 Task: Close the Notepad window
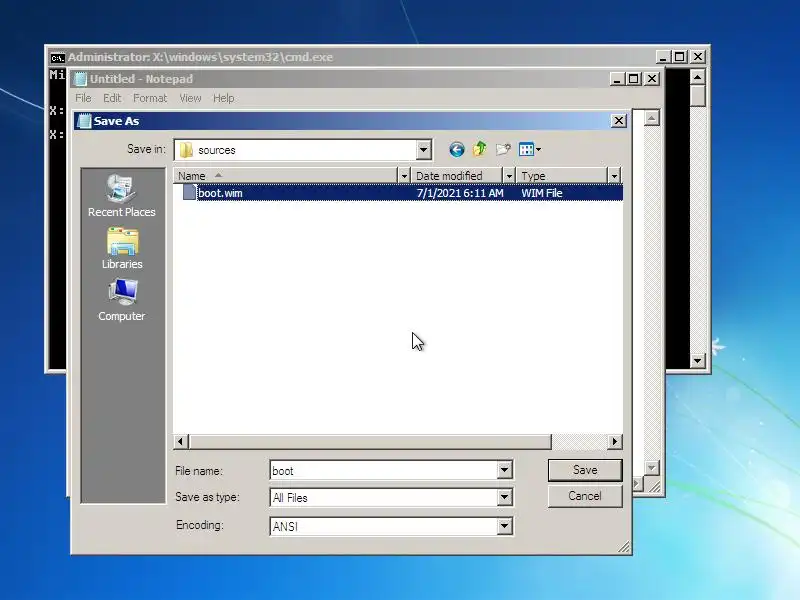click(x=652, y=79)
